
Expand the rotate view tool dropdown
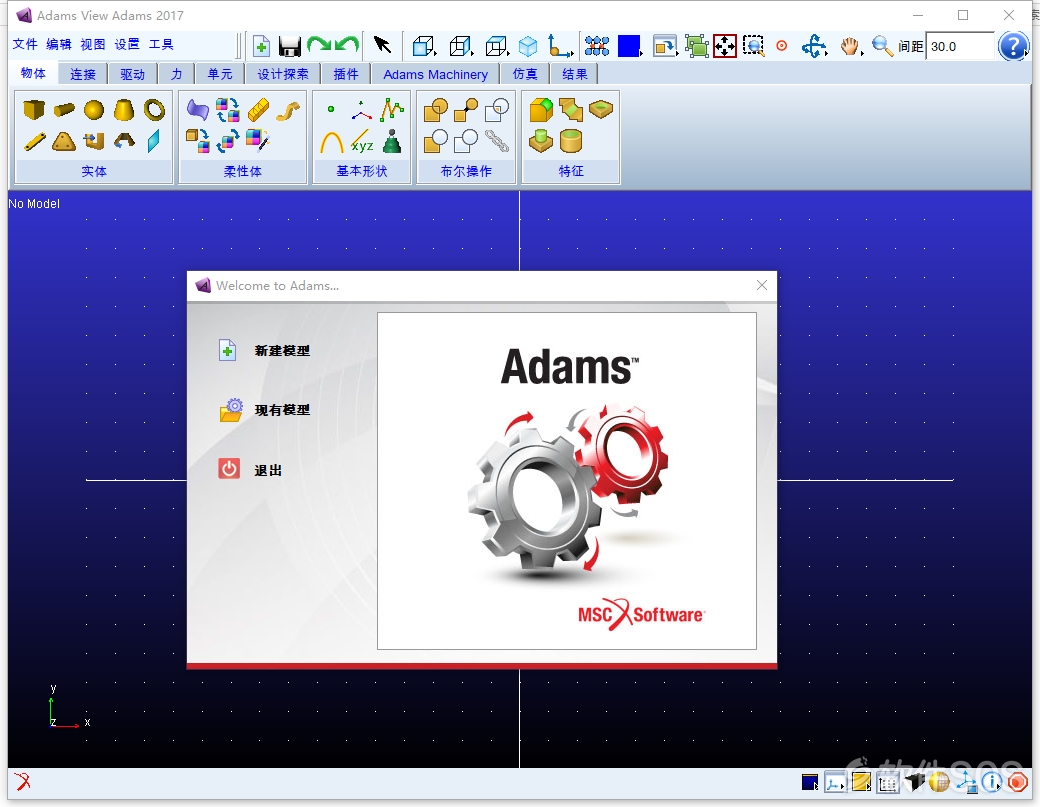coord(814,46)
